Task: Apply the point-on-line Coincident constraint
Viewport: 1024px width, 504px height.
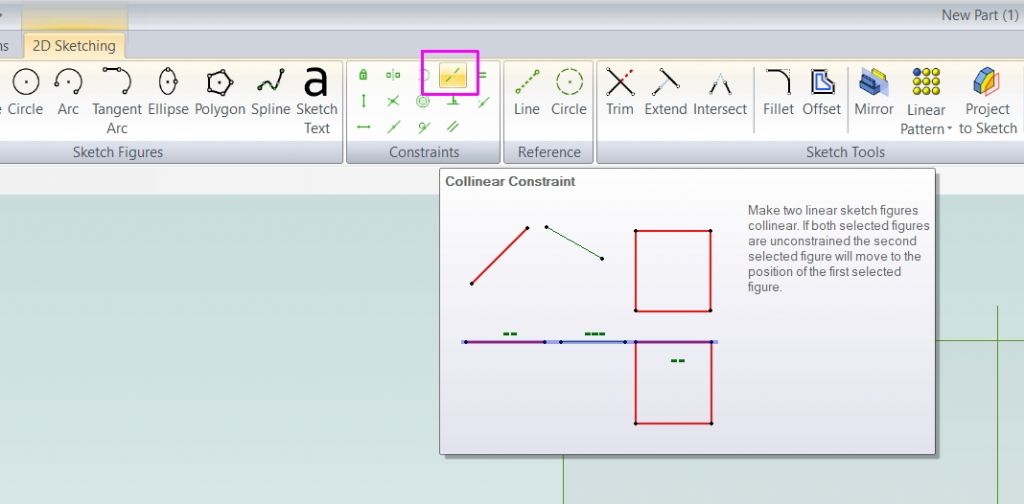Action: pyautogui.click(x=483, y=101)
